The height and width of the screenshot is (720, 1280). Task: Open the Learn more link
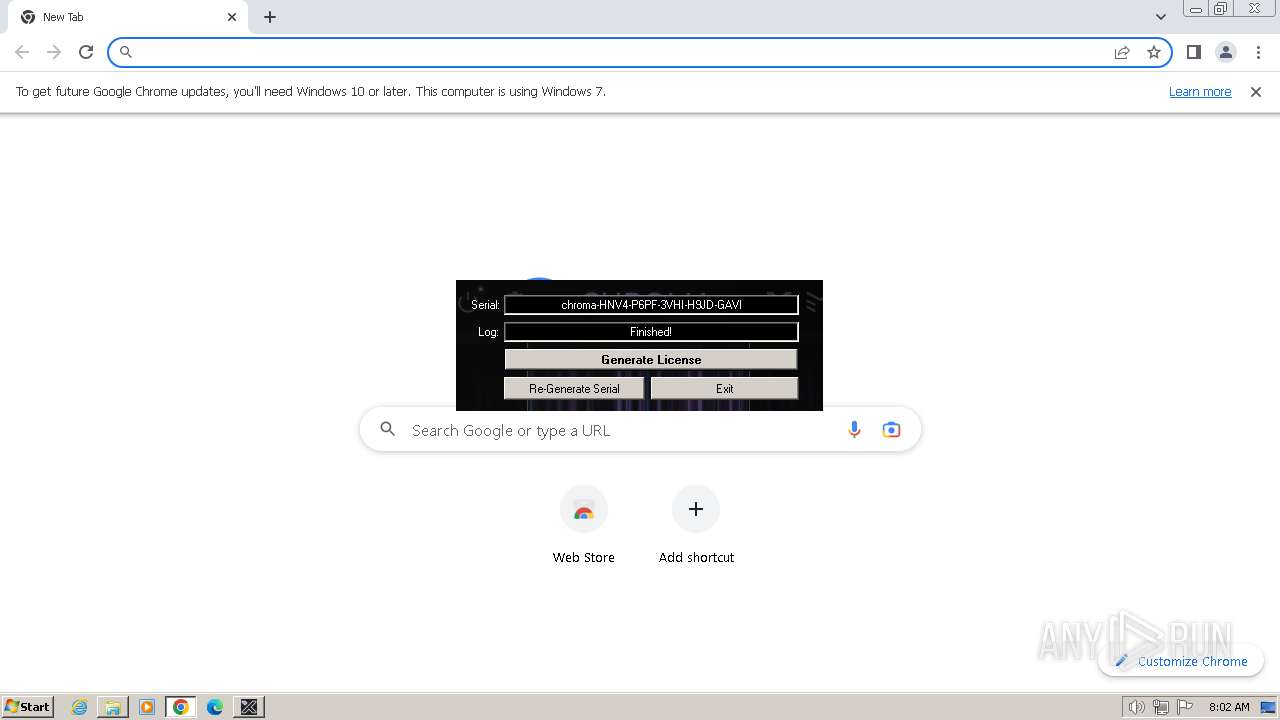(x=1200, y=91)
